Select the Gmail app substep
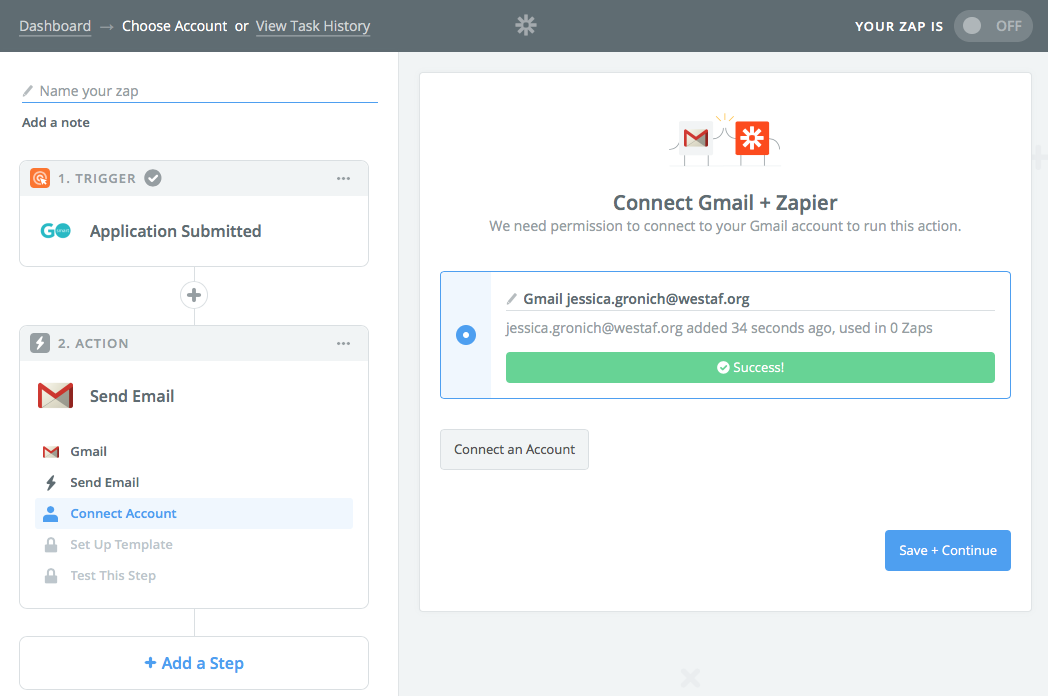 [x=194, y=451]
